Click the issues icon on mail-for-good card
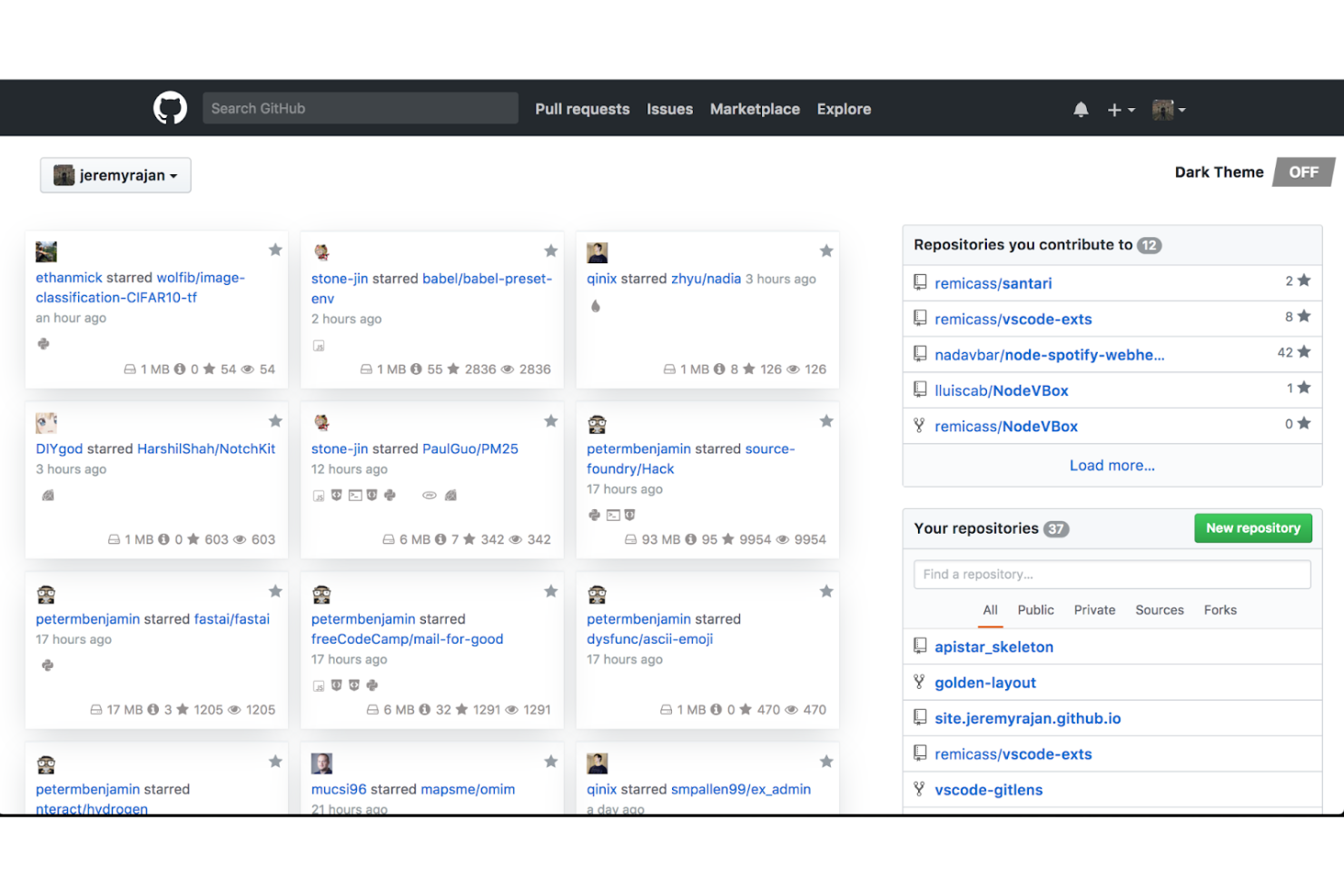1344x896 pixels. [x=425, y=710]
